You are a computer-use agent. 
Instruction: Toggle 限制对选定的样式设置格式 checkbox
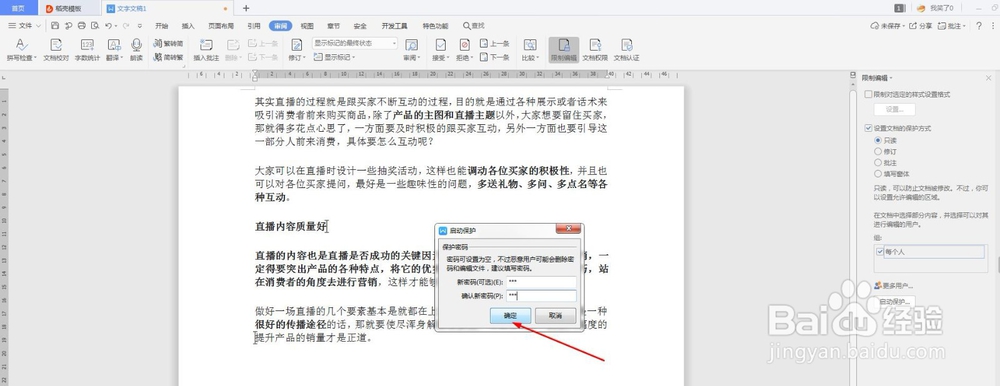[868, 94]
